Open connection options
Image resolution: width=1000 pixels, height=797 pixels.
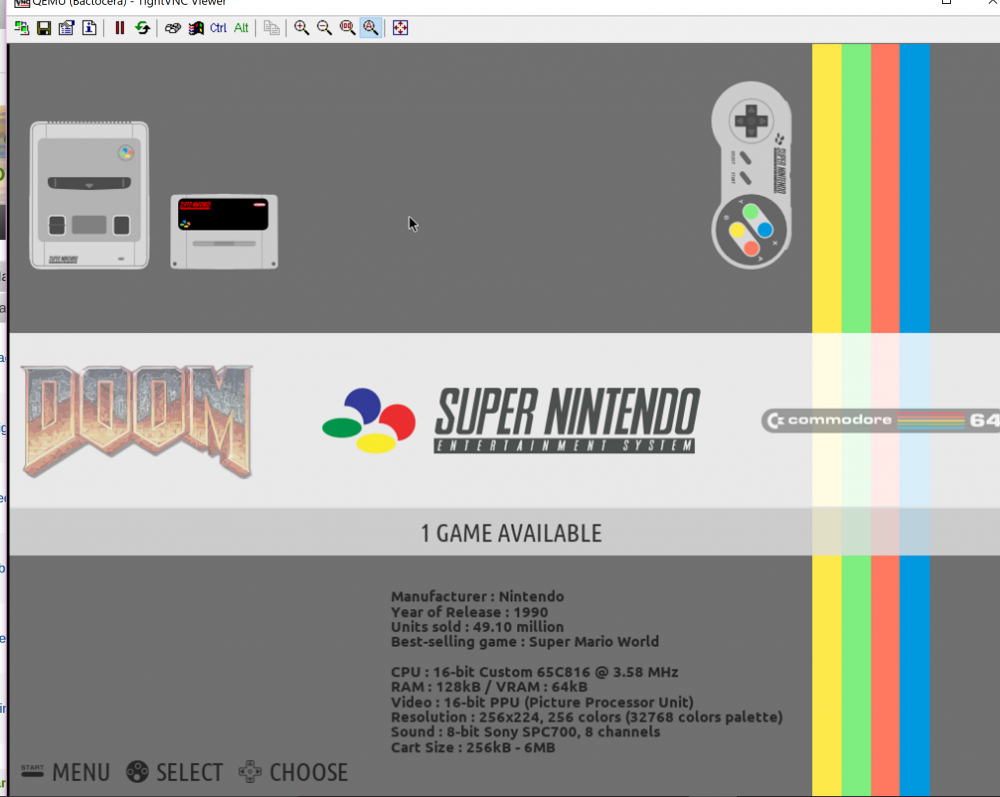coord(66,28)
